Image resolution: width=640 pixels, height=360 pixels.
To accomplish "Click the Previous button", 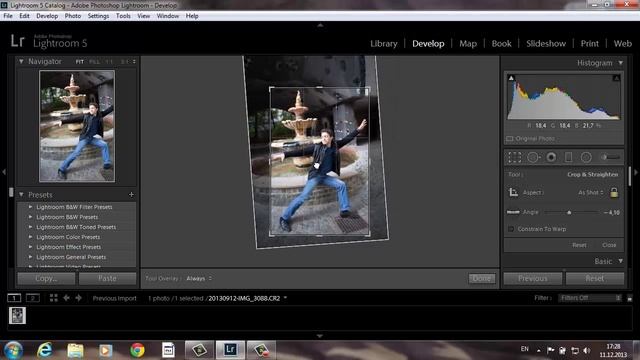I will [533, 278].
